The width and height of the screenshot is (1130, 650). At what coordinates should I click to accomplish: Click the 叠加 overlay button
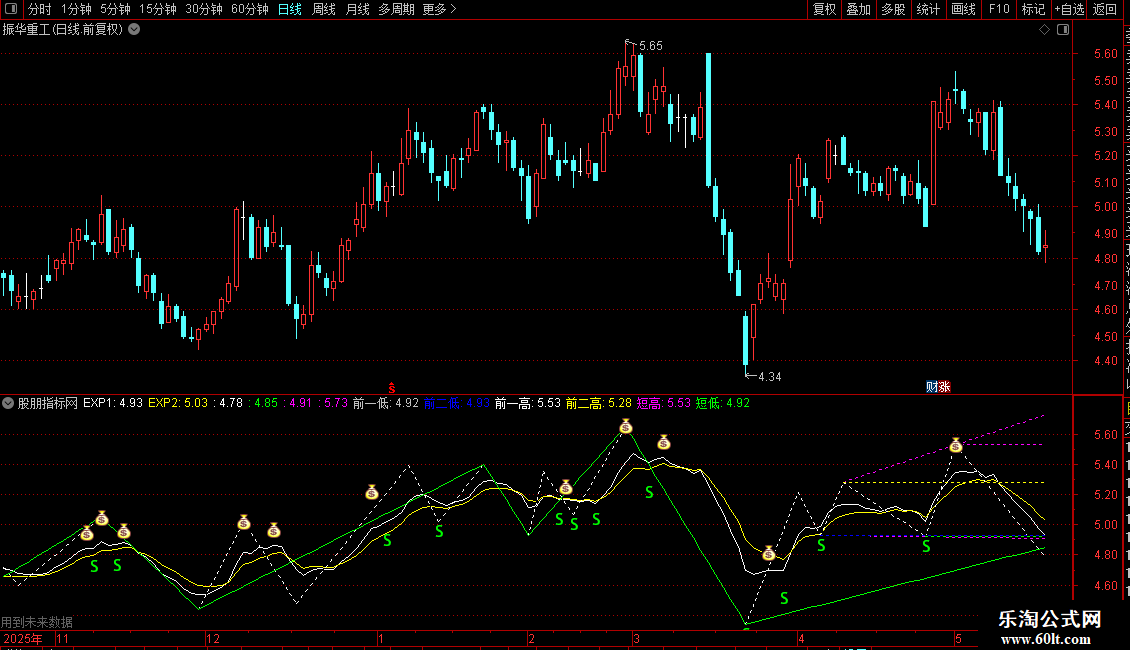pos(858,9)
